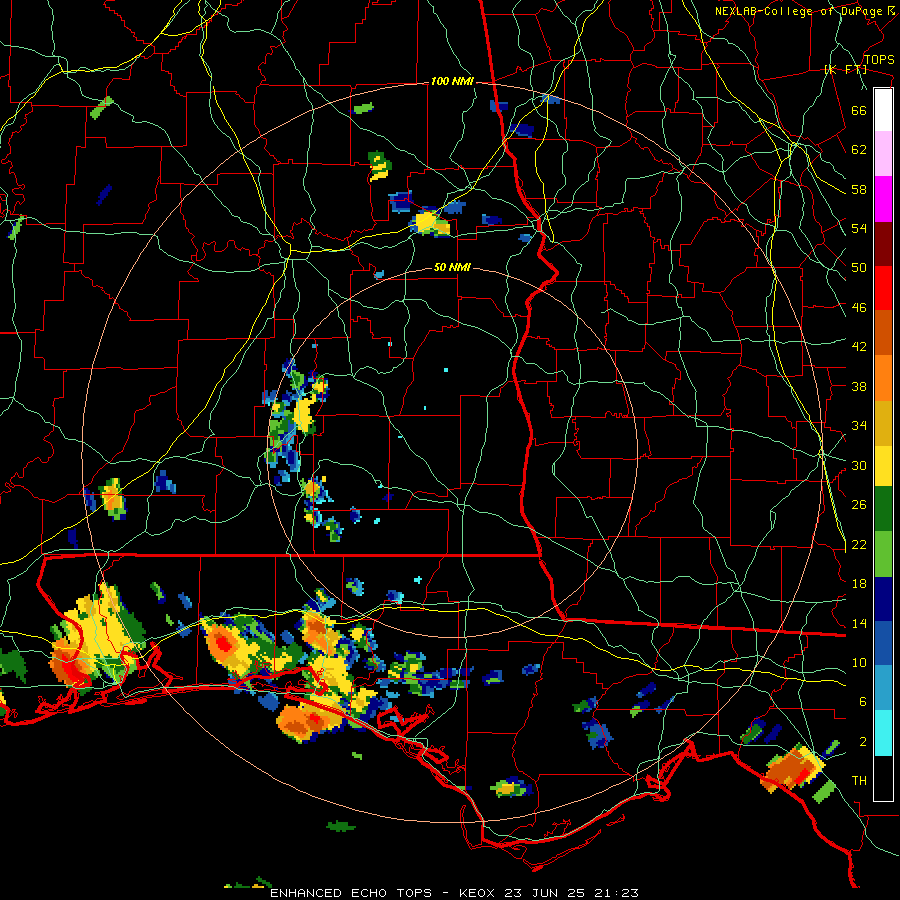Click the legend value '46'
This screenshot has height=900, width=900.
tap(859, 308)
